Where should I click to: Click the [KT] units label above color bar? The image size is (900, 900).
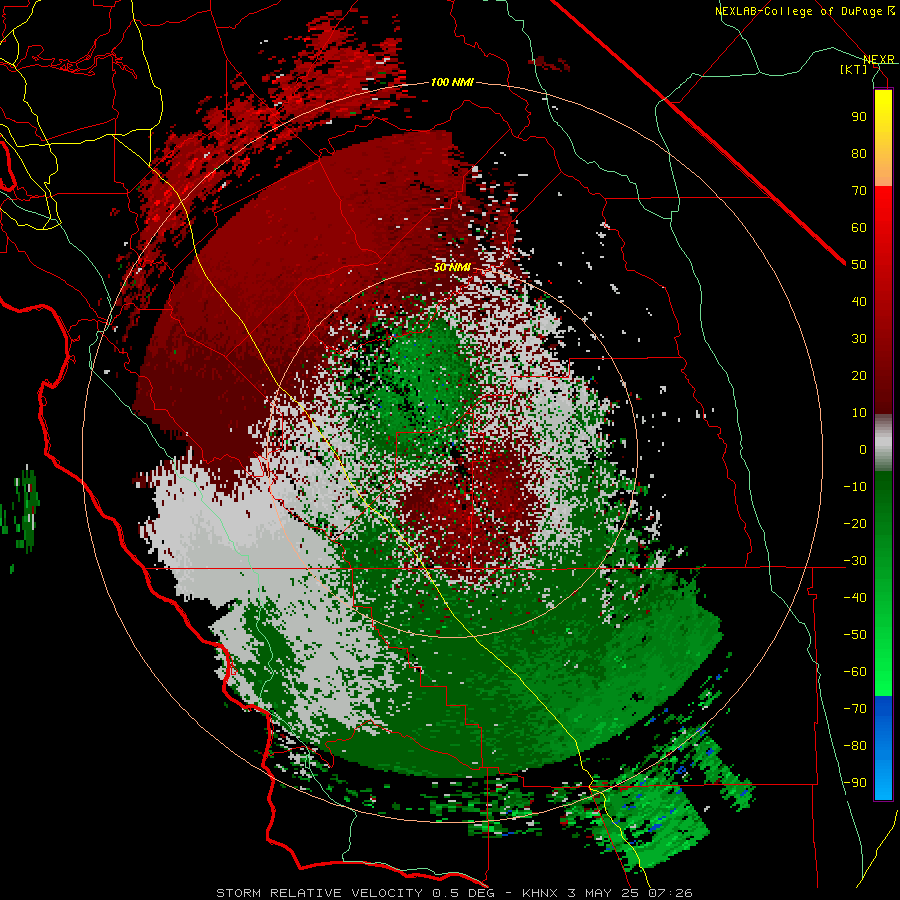point(854,69)
